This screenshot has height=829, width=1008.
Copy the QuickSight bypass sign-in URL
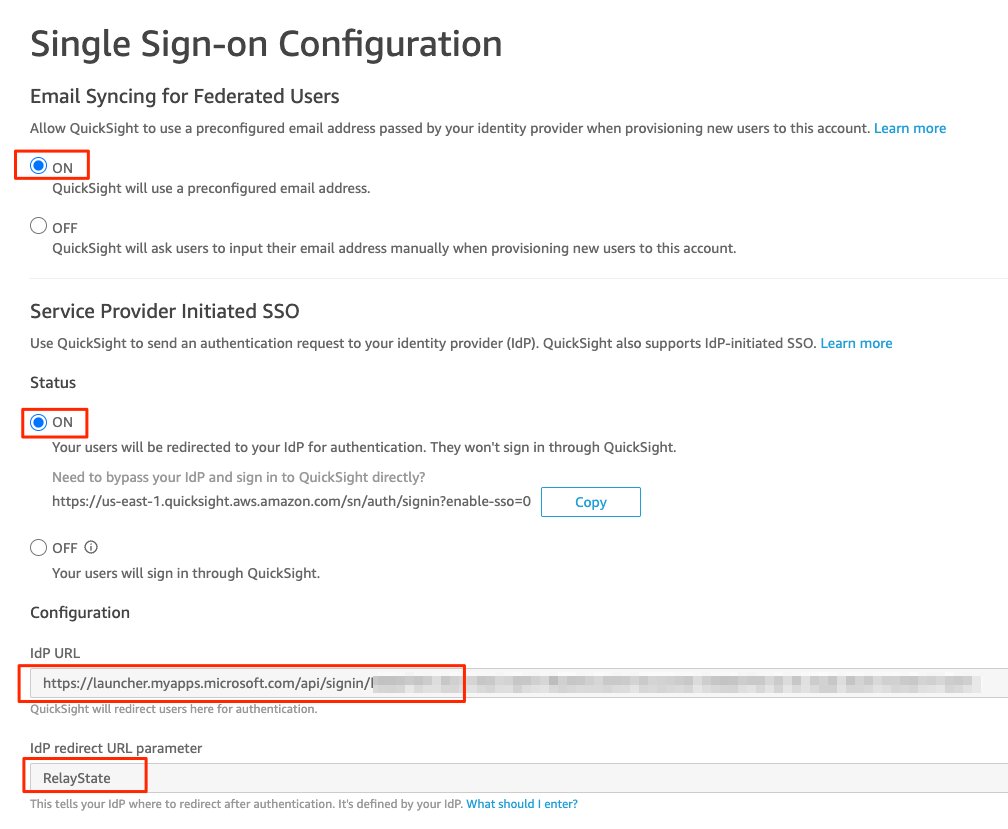coord(590,502)
